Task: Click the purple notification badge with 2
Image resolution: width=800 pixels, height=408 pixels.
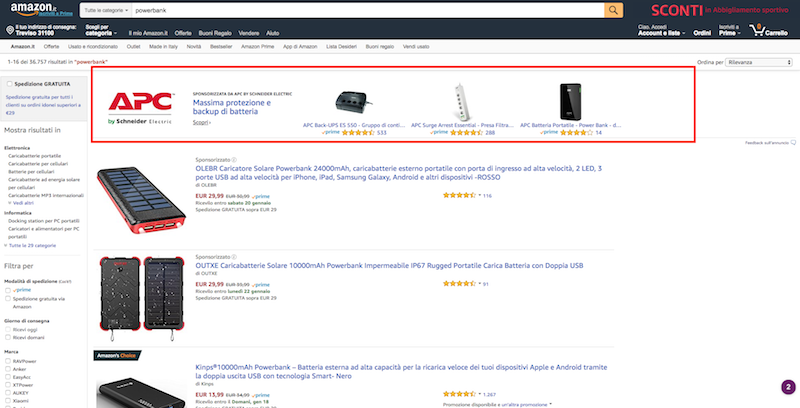Action: pos(788,387)
